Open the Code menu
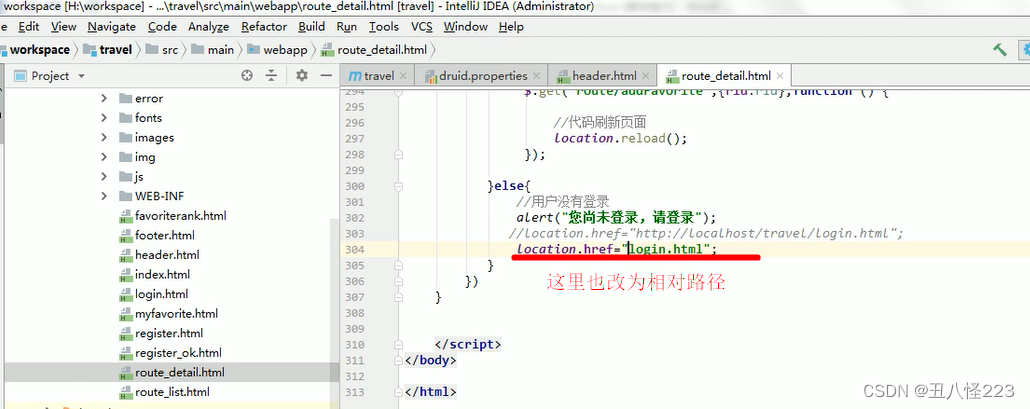 pyautogui.click(x=162, y=27)
